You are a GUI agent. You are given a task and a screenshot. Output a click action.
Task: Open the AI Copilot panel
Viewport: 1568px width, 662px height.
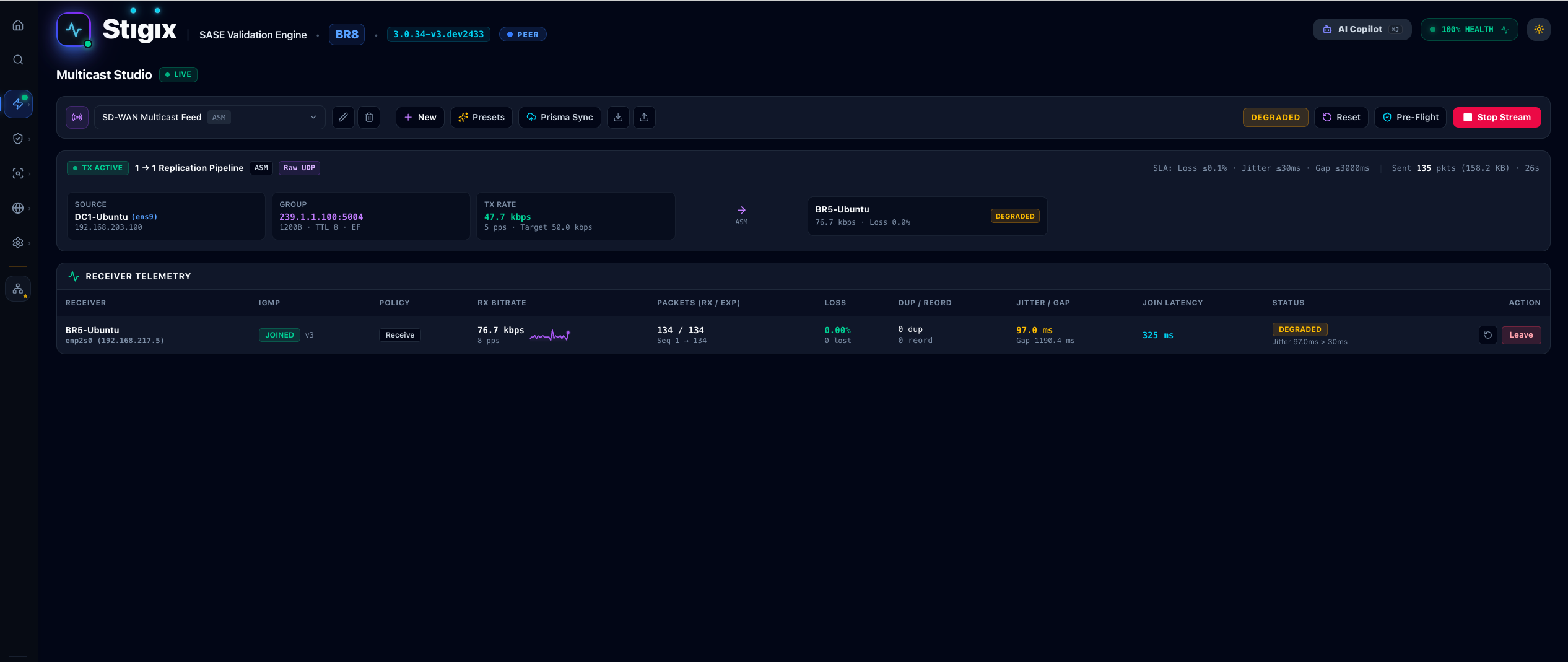1362,29
